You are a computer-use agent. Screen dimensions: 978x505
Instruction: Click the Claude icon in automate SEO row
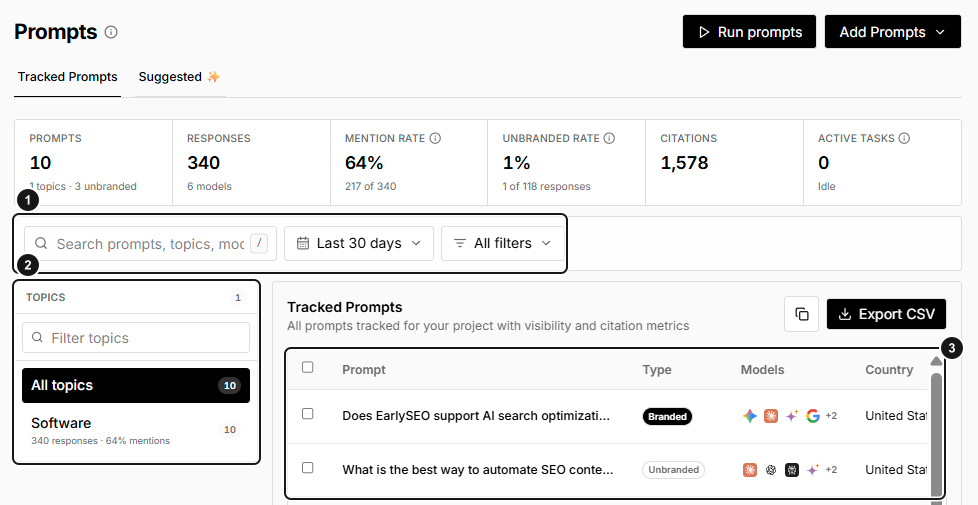750,470
